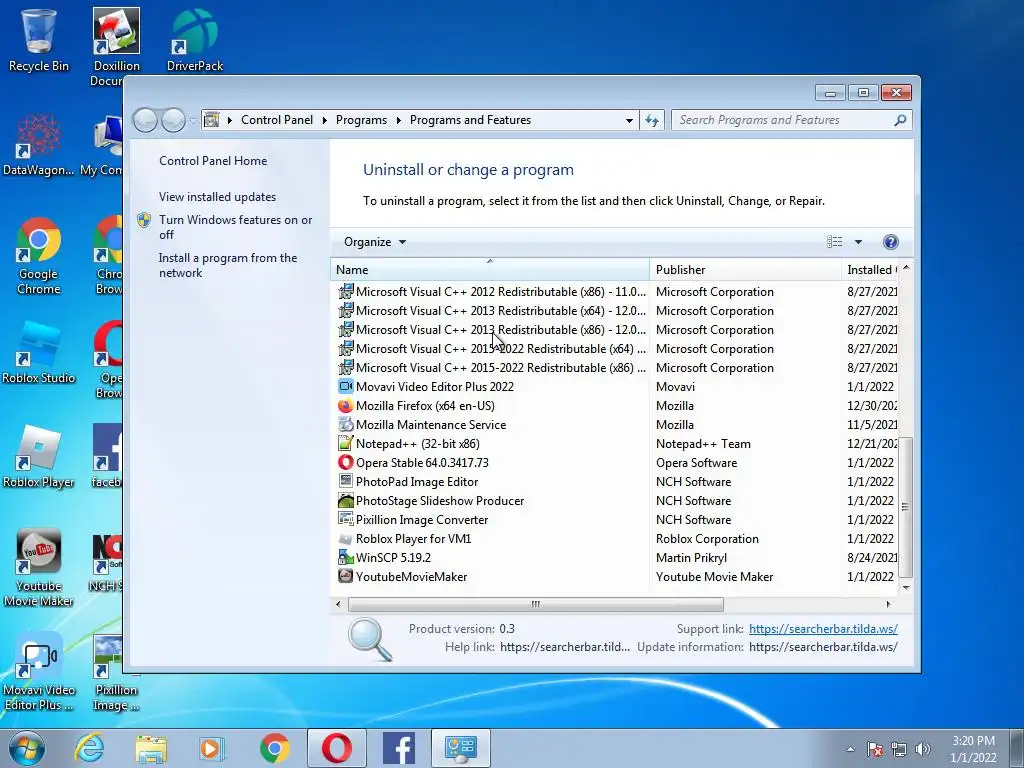Open Windows Explorer from the taskbar
The image size is (1024, 768).
(x=151, y=748)
